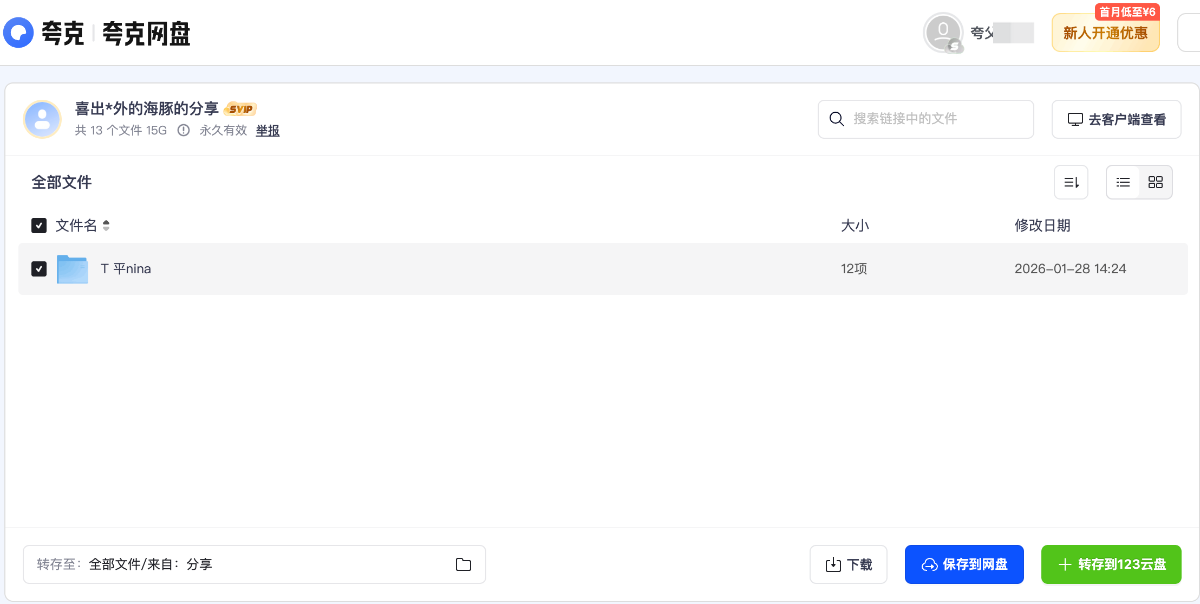Uncheck the T 平nina folder checkbox

tap(39, 268)
